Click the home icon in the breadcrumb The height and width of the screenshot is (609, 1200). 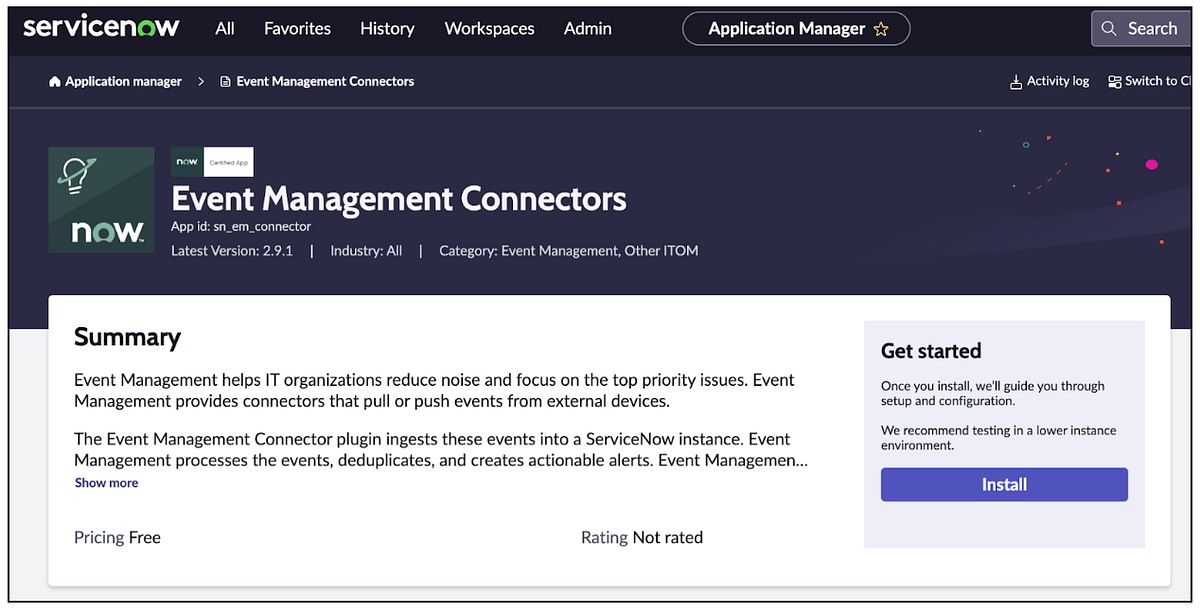click(x=55, y=81)
